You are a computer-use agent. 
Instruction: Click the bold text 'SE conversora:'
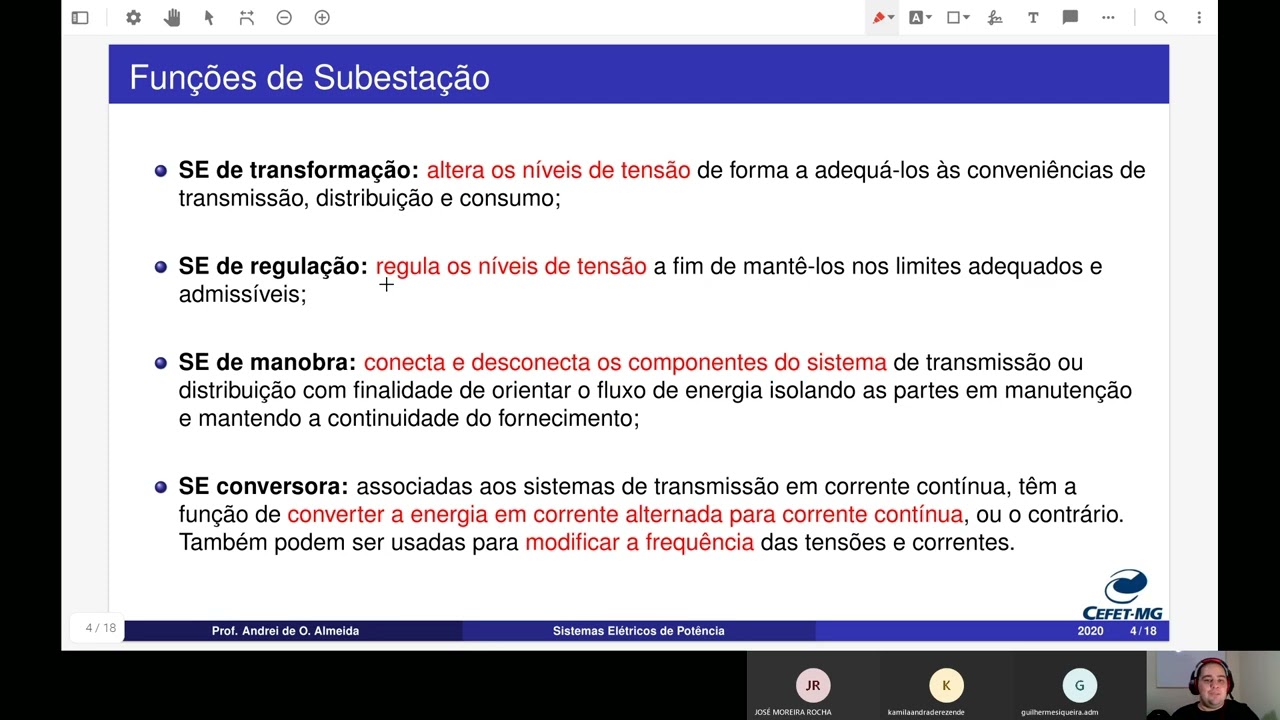pyautogui.click(x=263, y=486)
